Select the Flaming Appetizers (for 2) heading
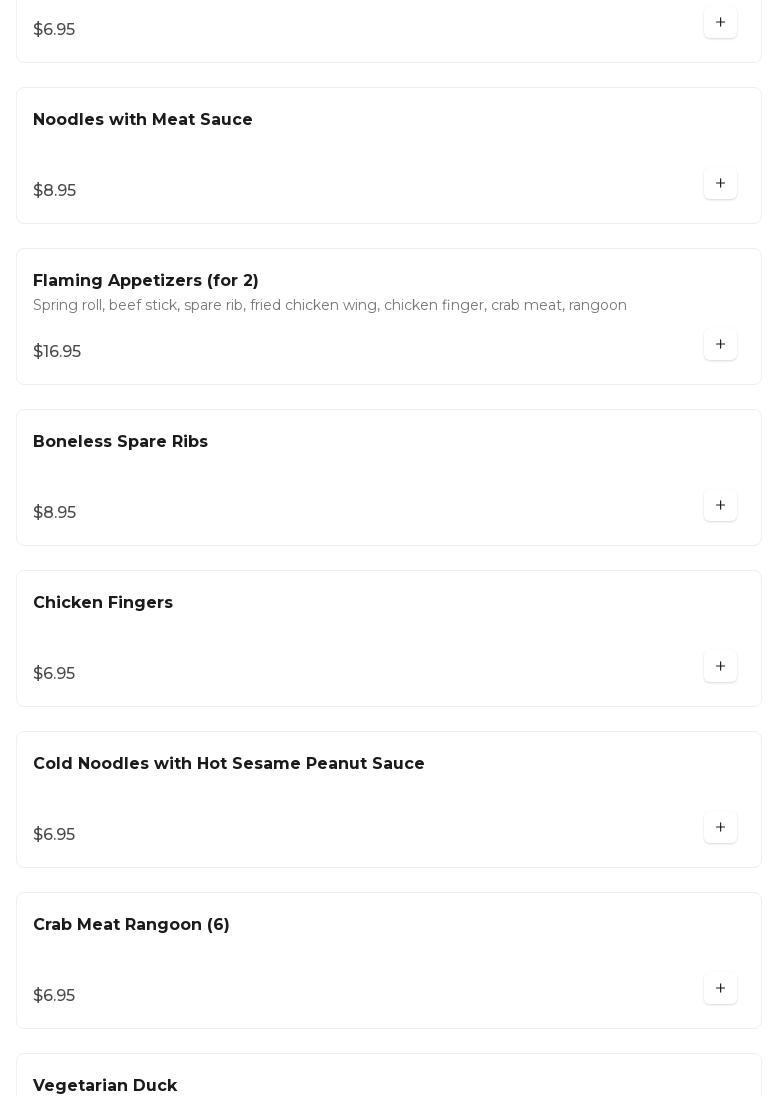 pos(146,281)
